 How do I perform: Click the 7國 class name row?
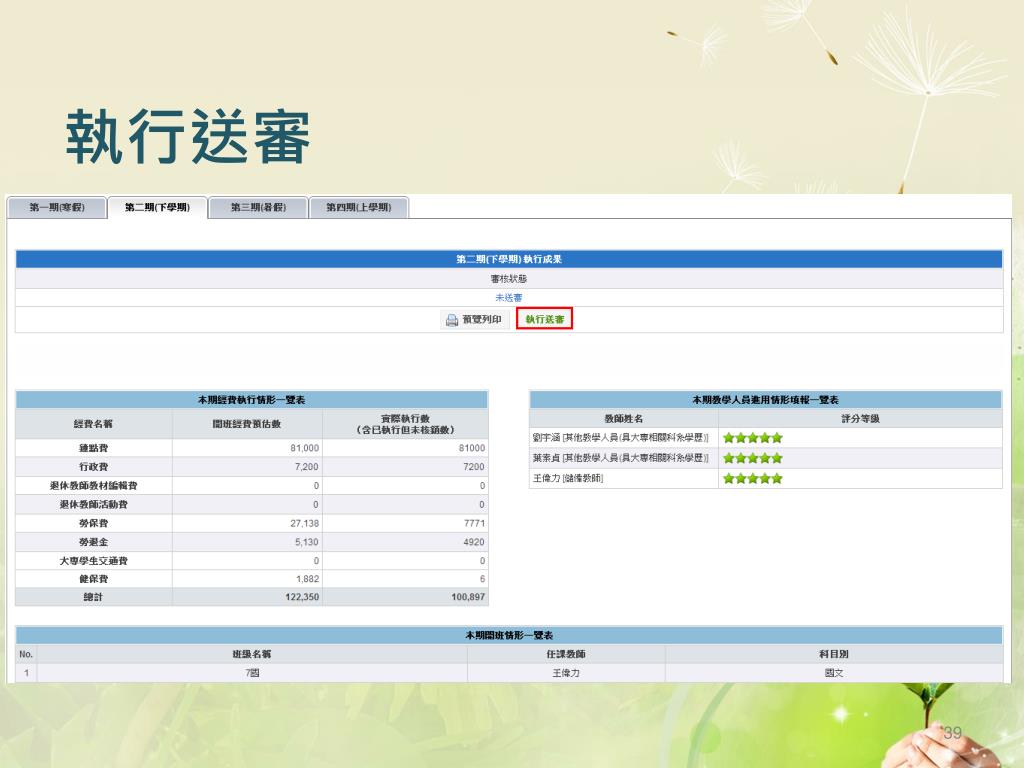coord(252,673)
